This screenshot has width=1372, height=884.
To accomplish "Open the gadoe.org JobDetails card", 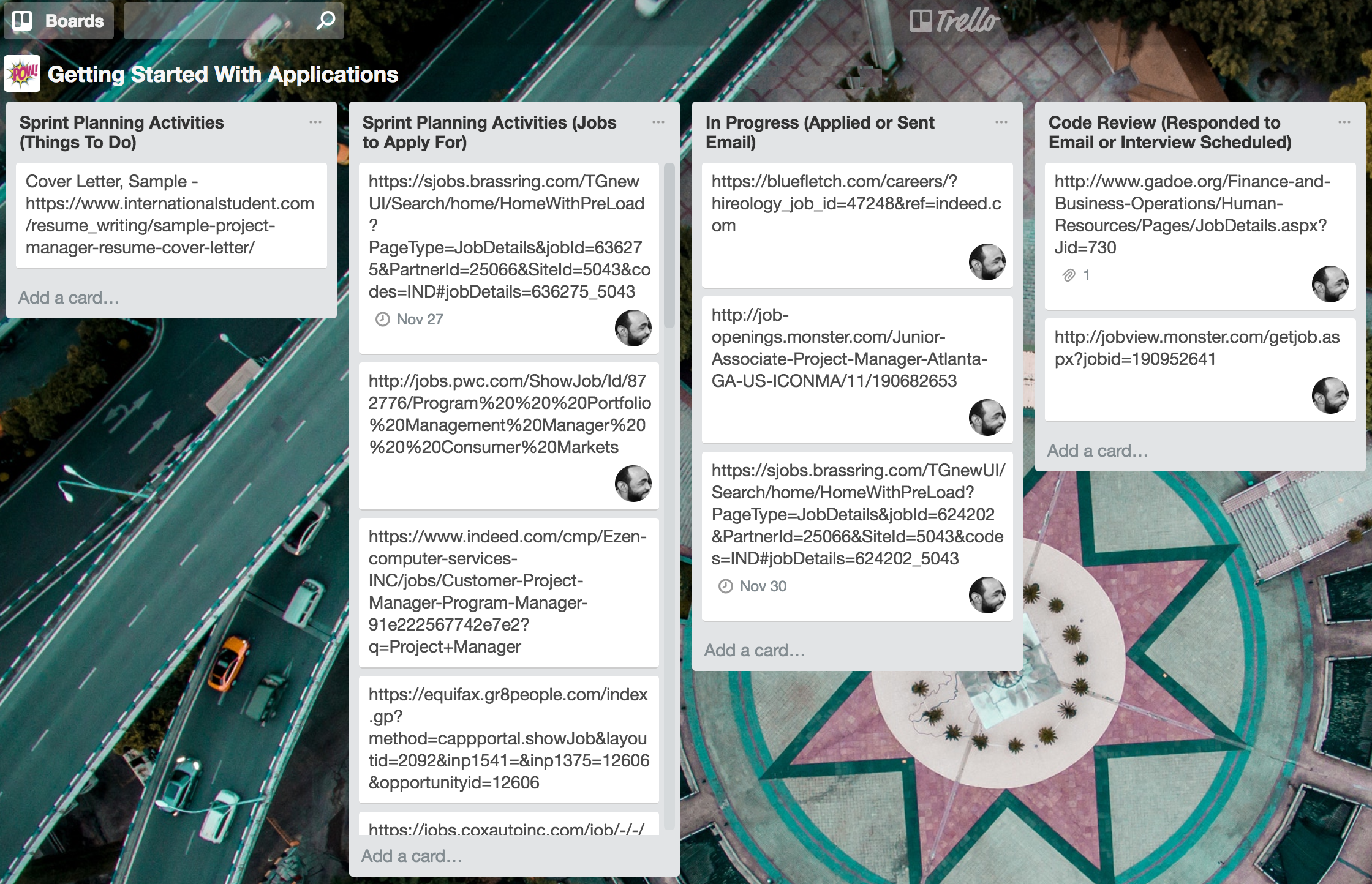I will click(1200, 236).
